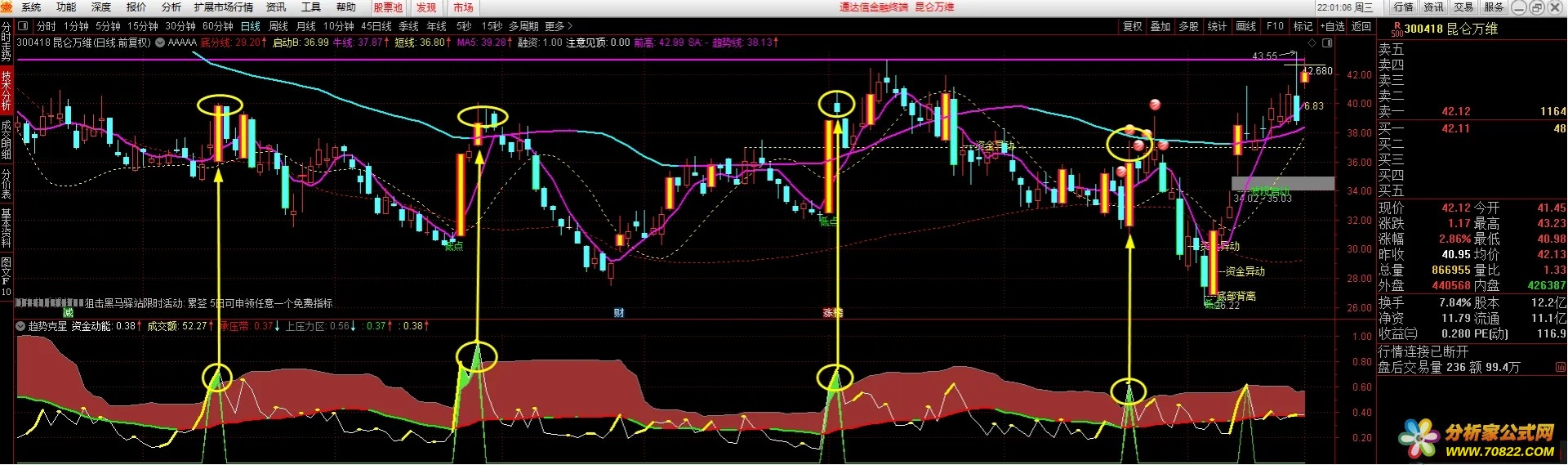Click the small chart icon near 盘后交易量

click(1559, 368)
